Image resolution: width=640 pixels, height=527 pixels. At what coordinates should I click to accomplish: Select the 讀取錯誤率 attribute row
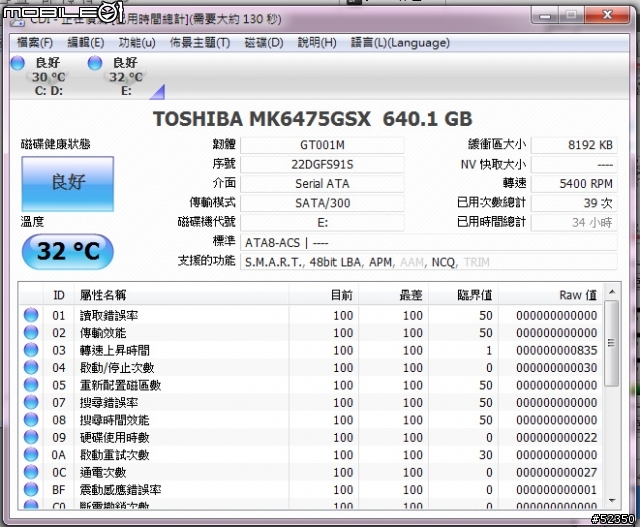pyautogui.click(x=311, y=315)
